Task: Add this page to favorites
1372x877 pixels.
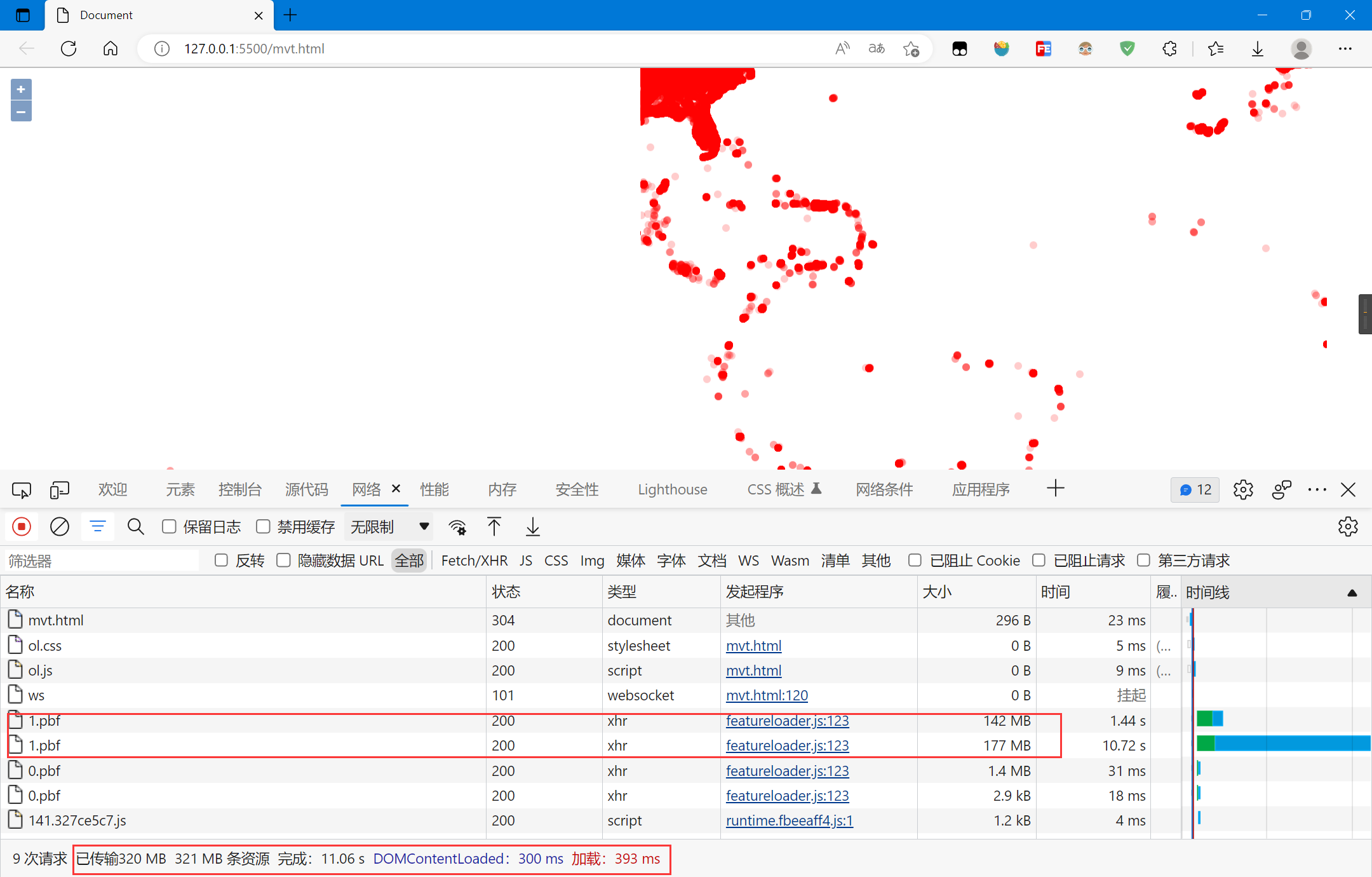Action: click(911, 48)
